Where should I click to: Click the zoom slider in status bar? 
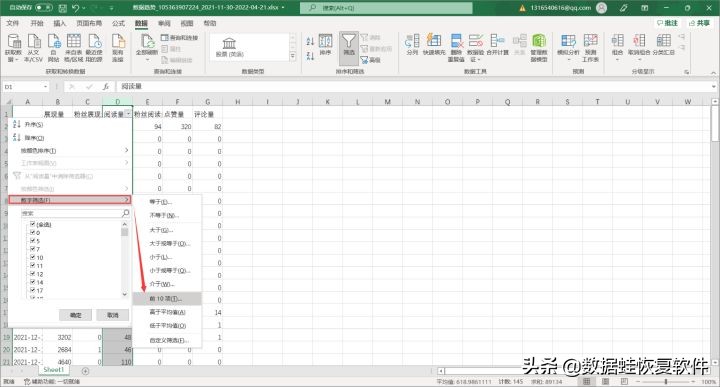(x=666, y=381)
